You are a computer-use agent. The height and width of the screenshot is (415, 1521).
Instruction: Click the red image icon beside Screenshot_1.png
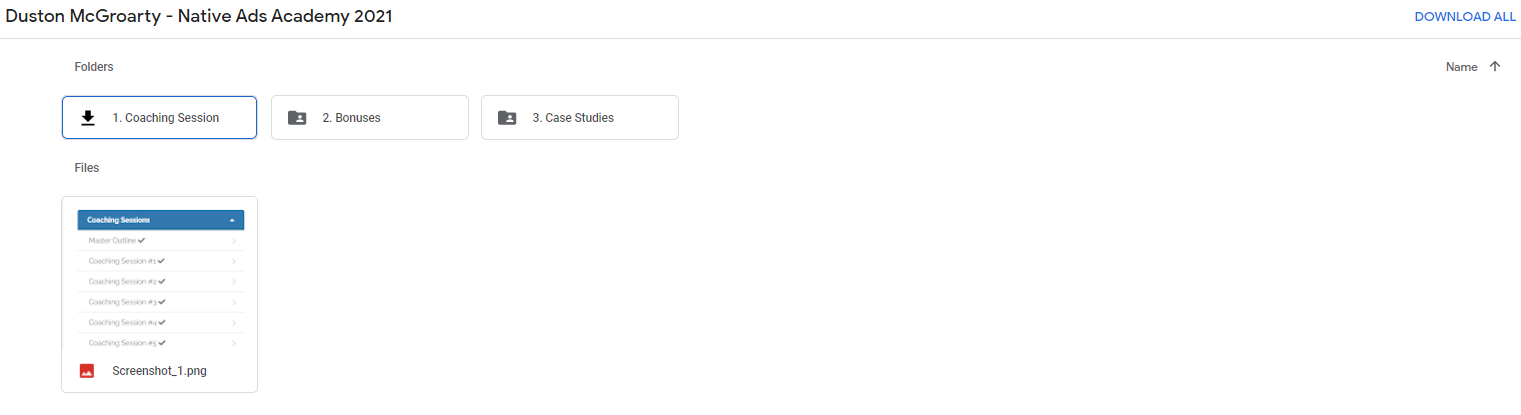point(87,371)
